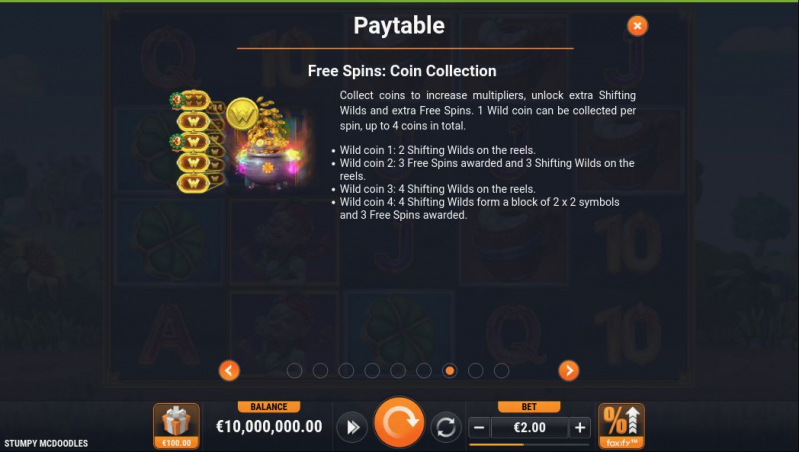
Task: Jump to the fourth paytable page dot
Action: pyautogui.click(x=372, y=370)
